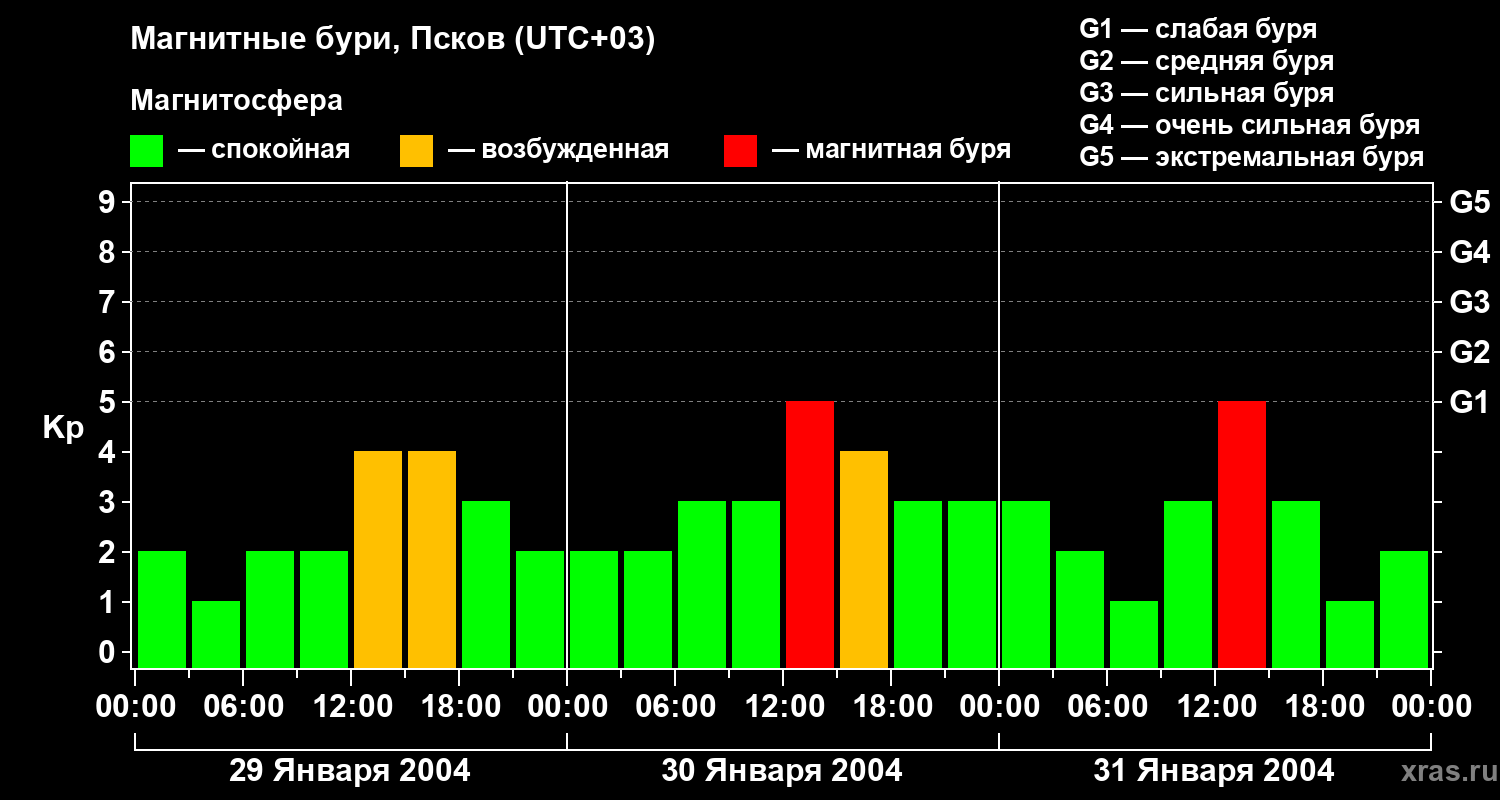Select the "30 Января 2004" date label
Viewport: 1500px width, 800px height.
click(782, 771)
